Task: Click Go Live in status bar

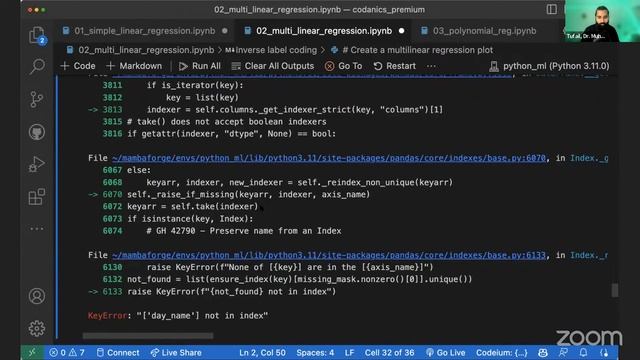Action: [x=445, y=353]
